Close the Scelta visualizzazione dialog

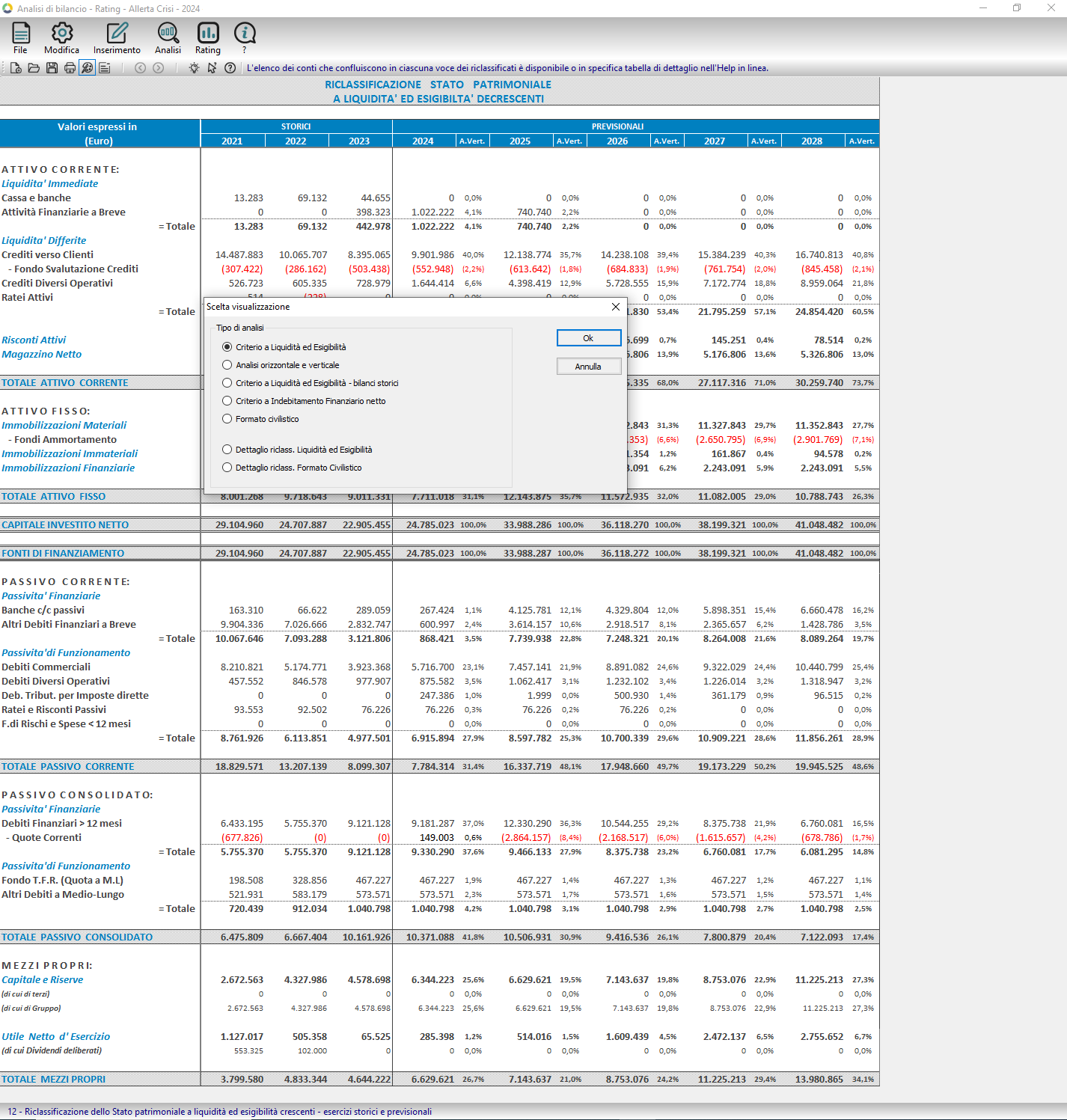click(615, 307)
